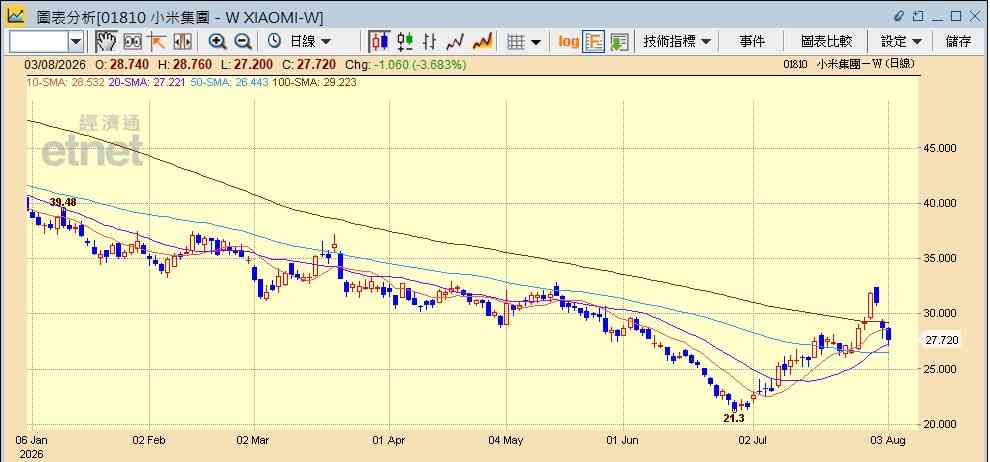Expand the grid options dropdown arrow
Viewport: 990px width, 462px height.
tap(536, 42)
